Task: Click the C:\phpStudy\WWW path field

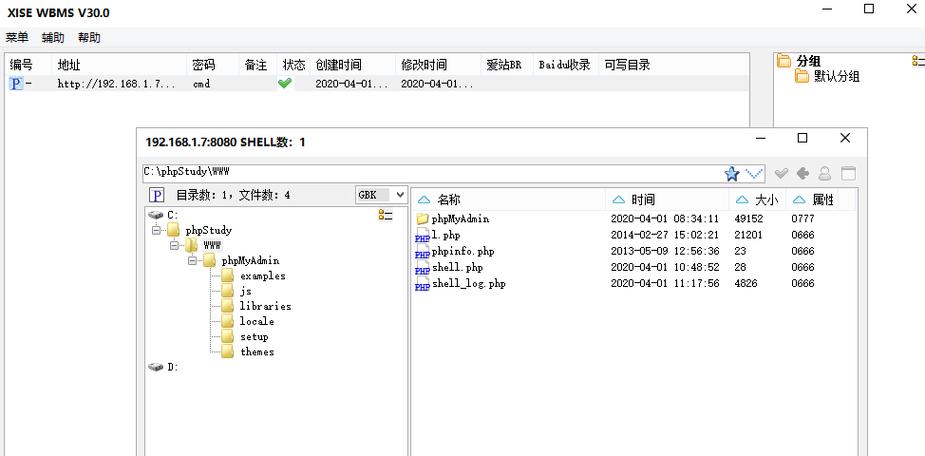Action: 432,172
